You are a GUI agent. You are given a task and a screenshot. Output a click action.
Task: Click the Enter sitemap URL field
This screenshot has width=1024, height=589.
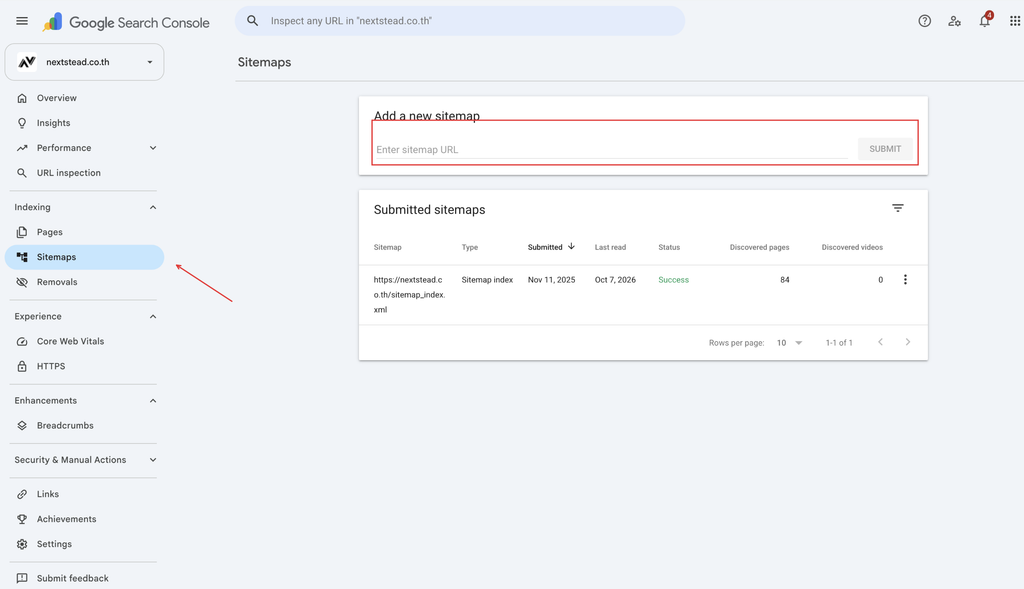coord(611,150)
